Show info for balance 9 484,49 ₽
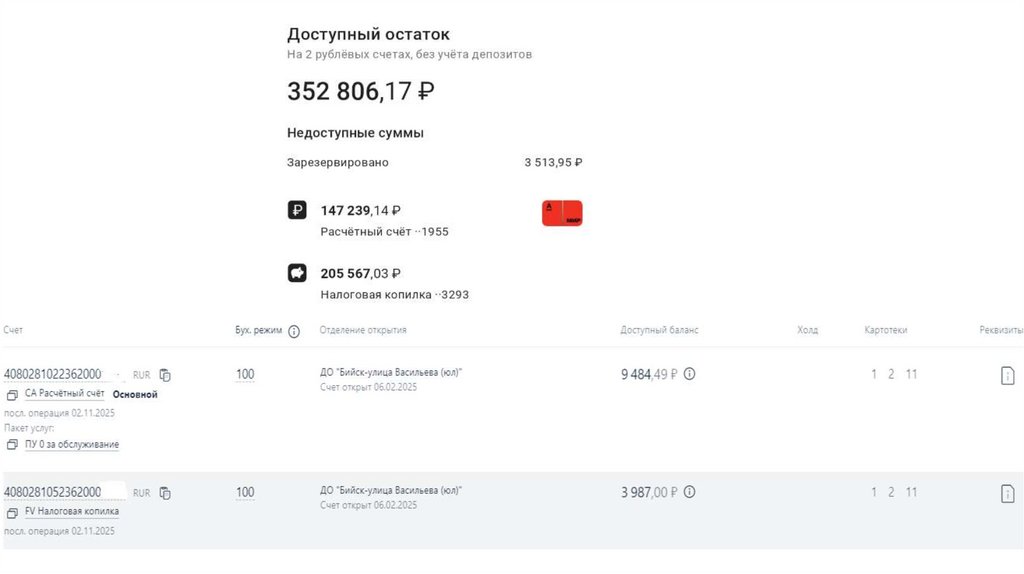 689,374
